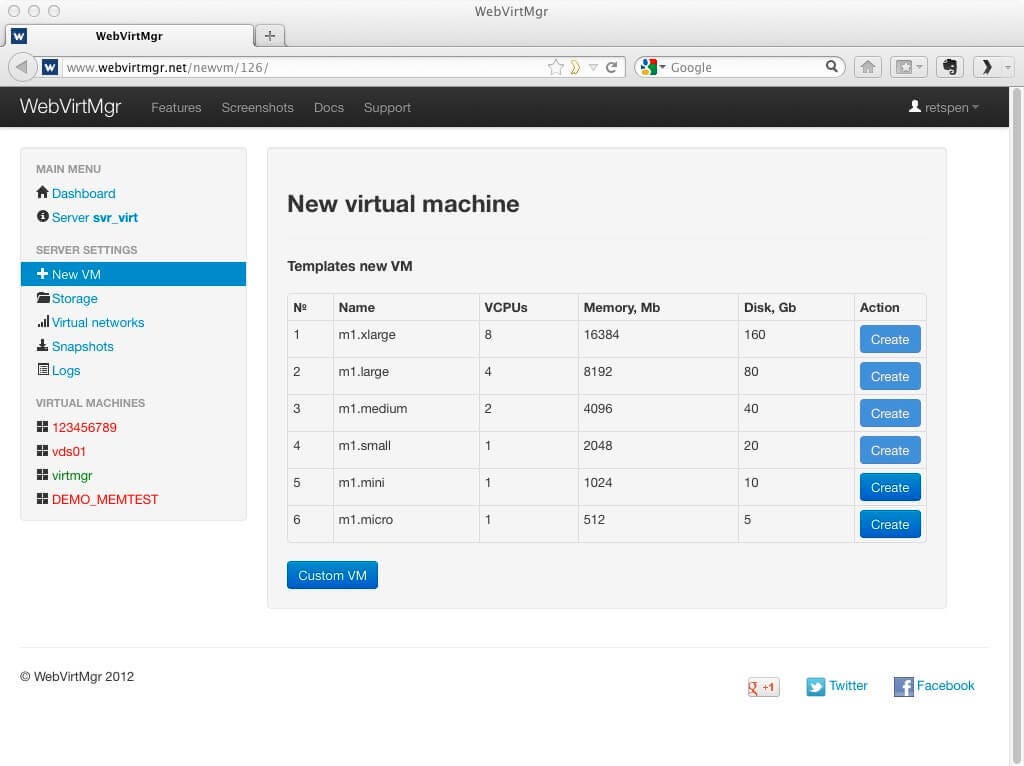Open Snapshots via its stamp icon
Image resolution: width=1024 pixels, height=766 pixels.
44,346
